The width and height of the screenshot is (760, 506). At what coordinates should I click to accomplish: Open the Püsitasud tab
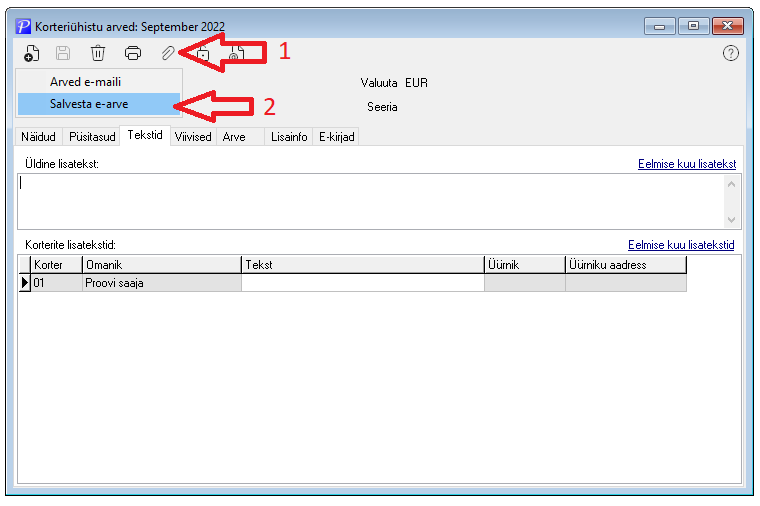click(92, 137)
